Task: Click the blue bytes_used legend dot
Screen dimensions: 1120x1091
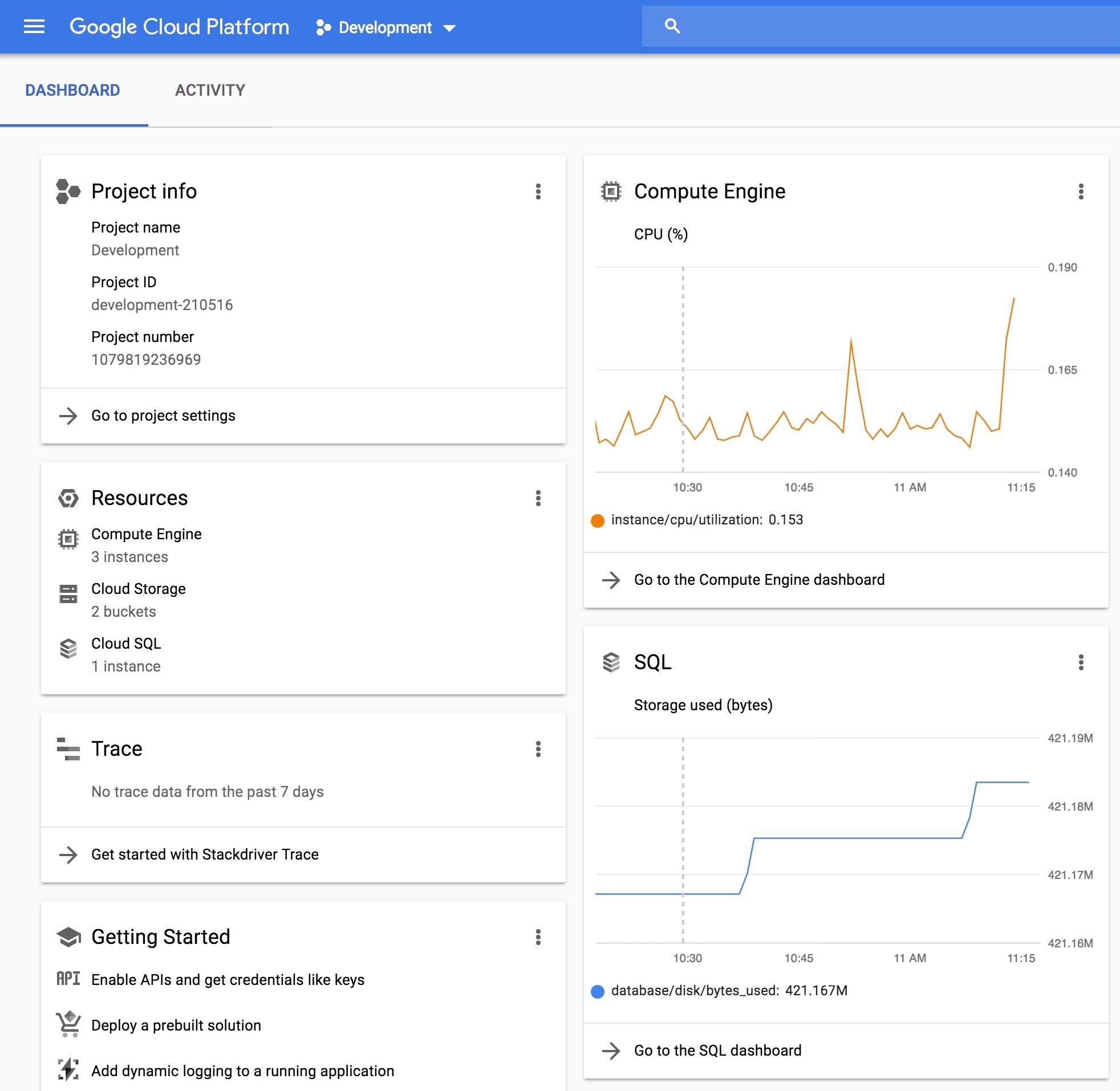Action: (597, 991)
